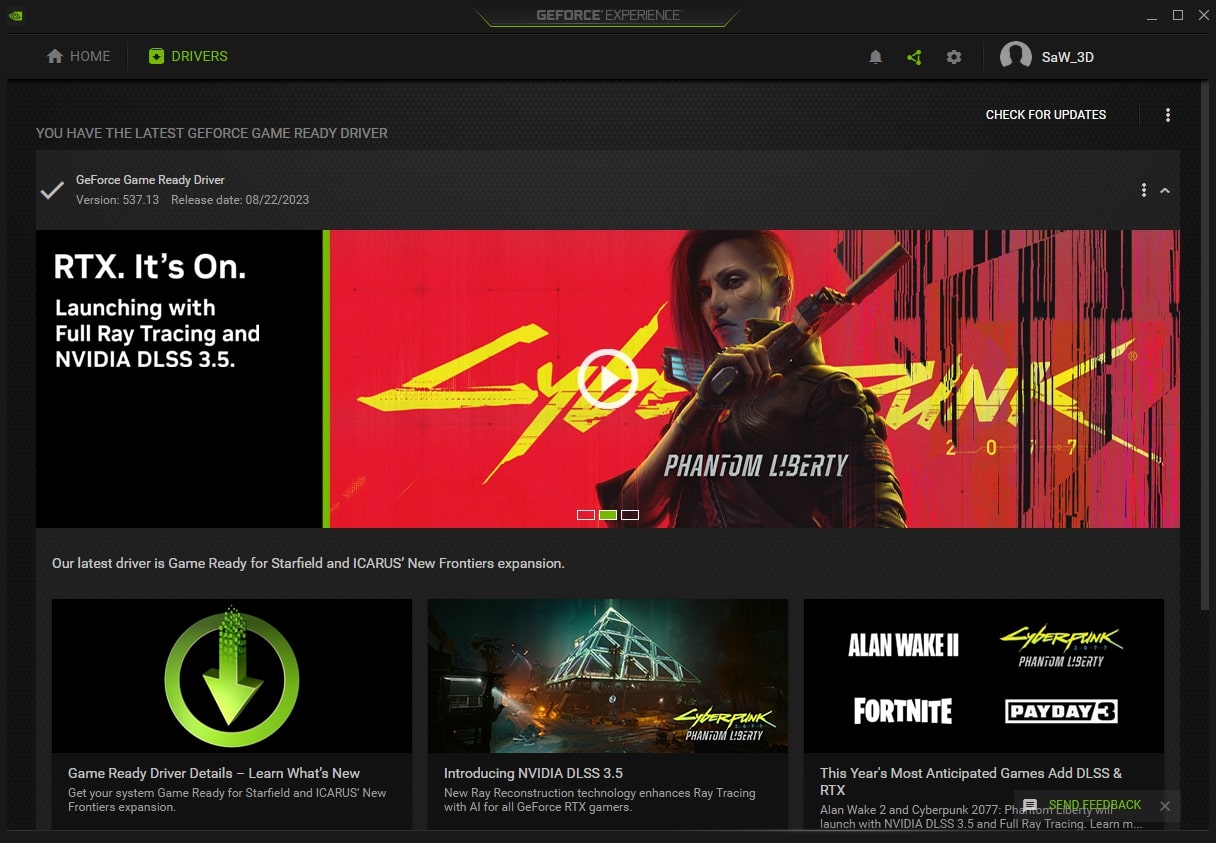Collapse the GeForce Game Ready Driver panel
Screen dimensions: 1216x843
pos(1165,190)
